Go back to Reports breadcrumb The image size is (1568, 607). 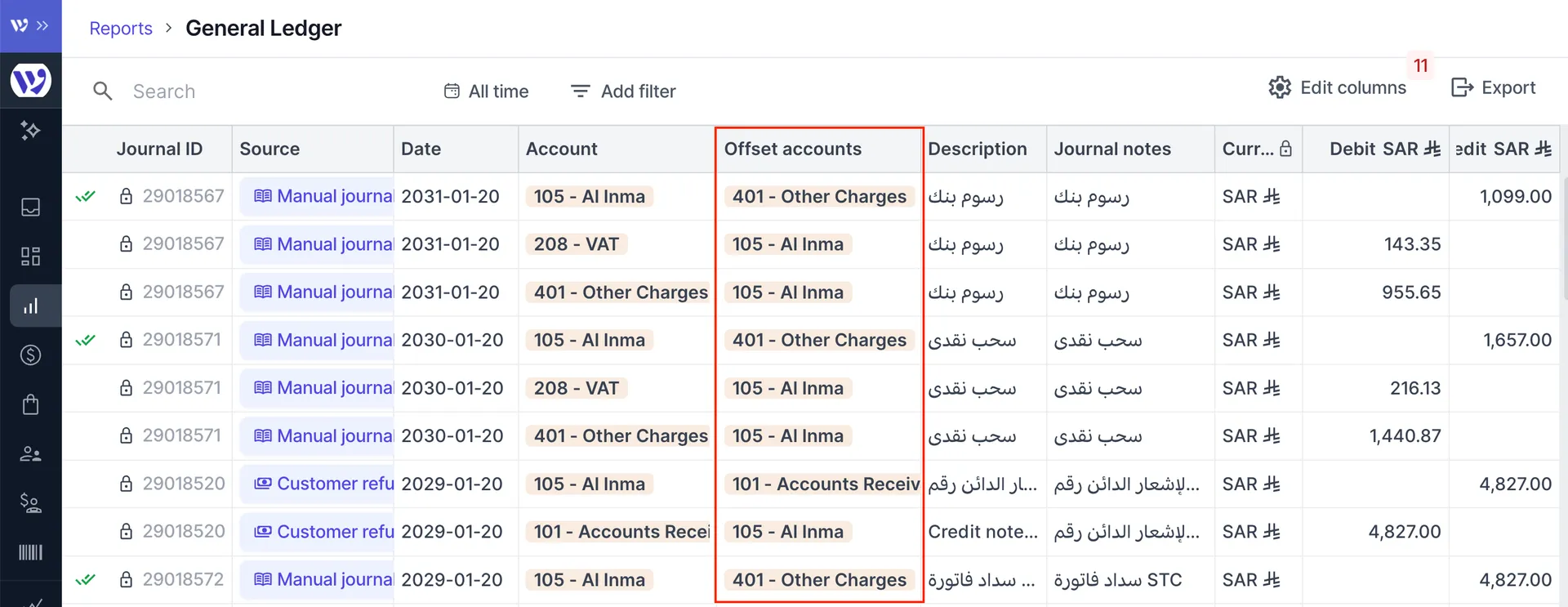point(121,29)
